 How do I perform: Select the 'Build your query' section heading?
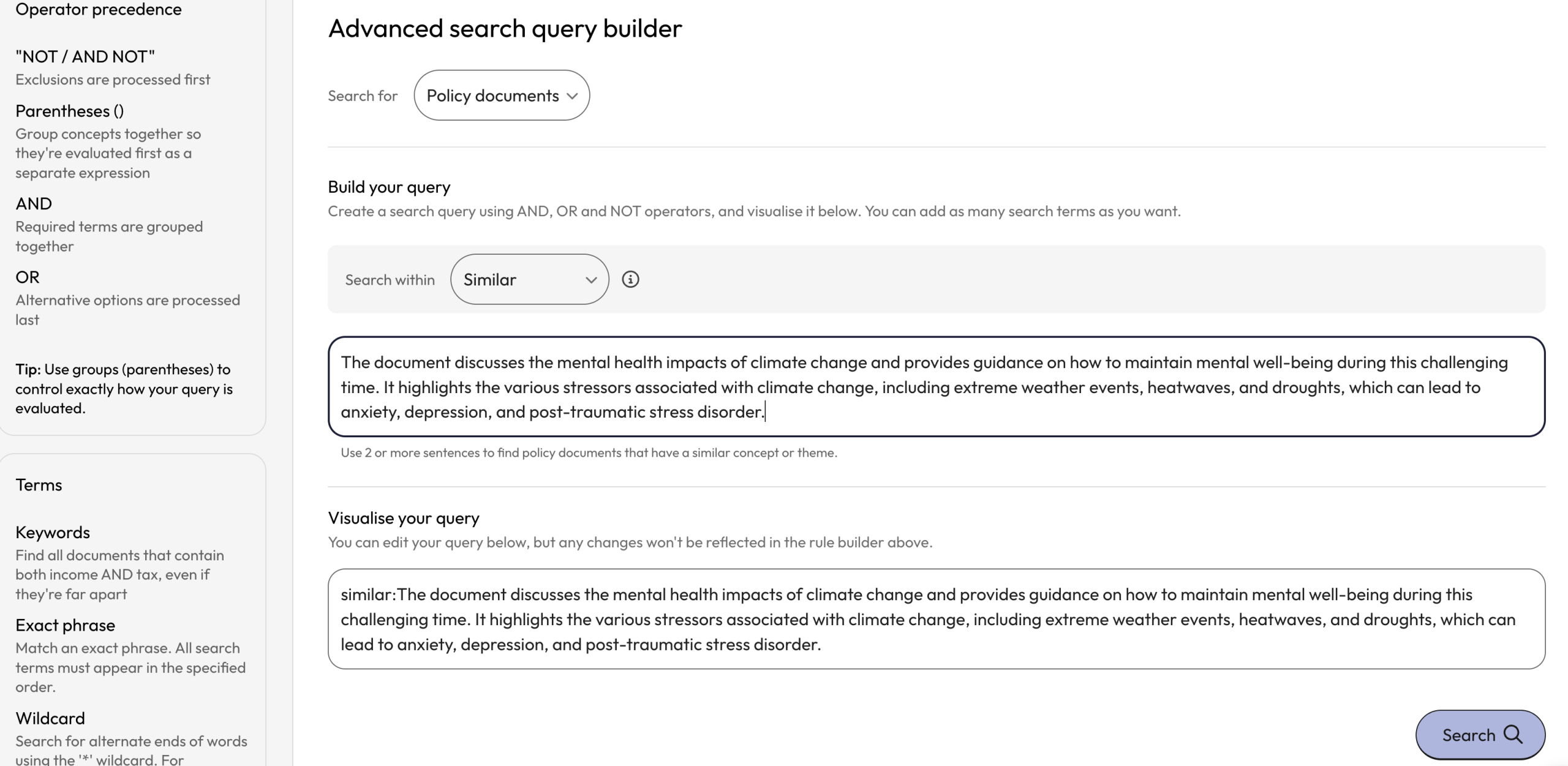click(x=388, y=186)
